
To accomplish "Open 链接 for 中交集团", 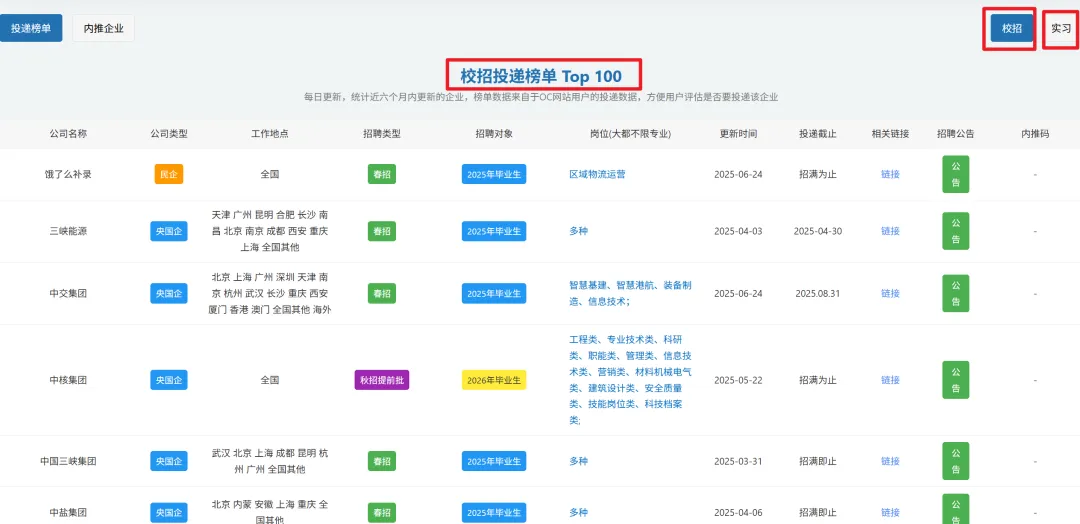I will pos(891,293).
